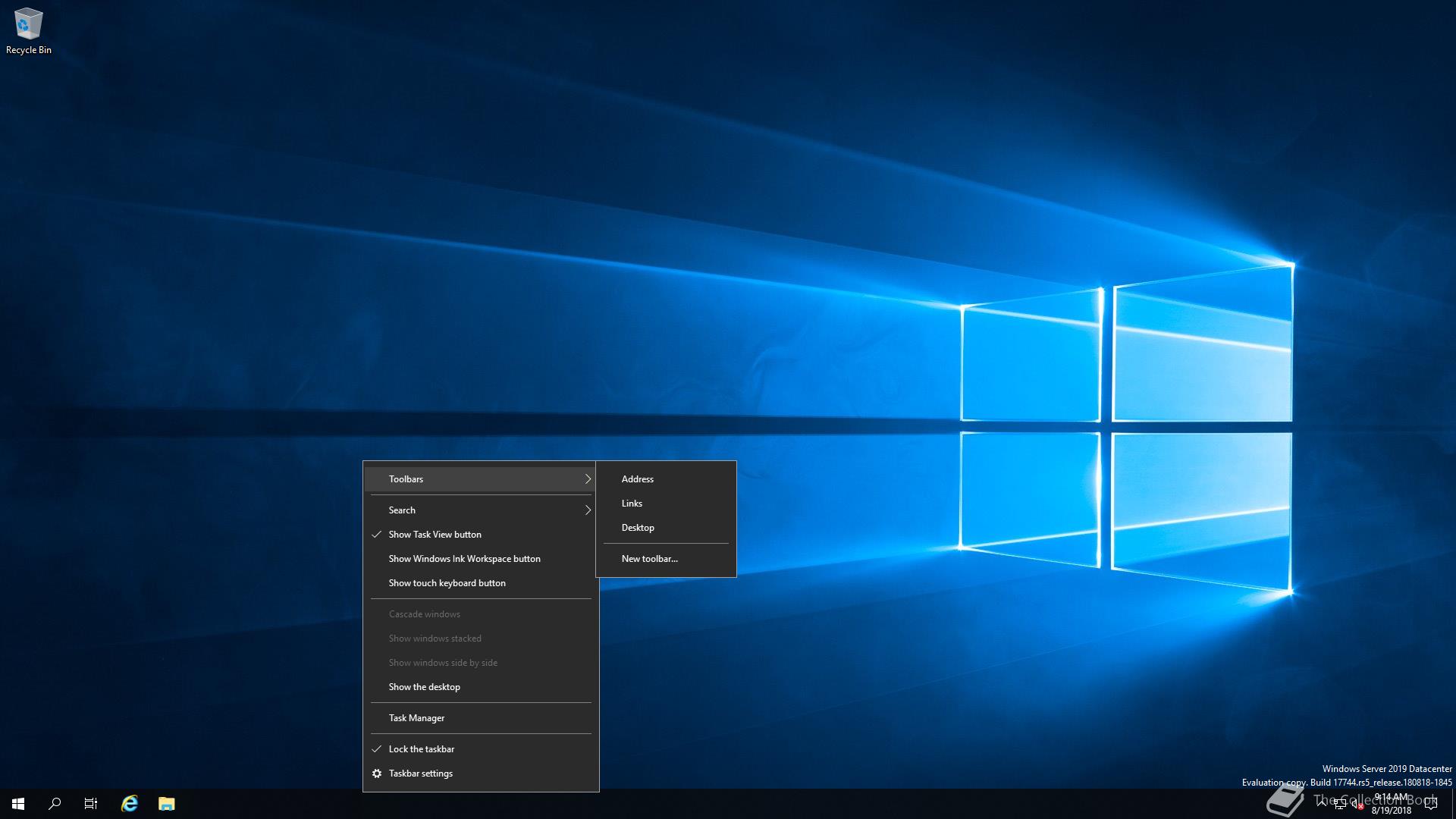Open Task View from the taskbar
This screenshot has width=1456, height=819.
click(91, 804)
